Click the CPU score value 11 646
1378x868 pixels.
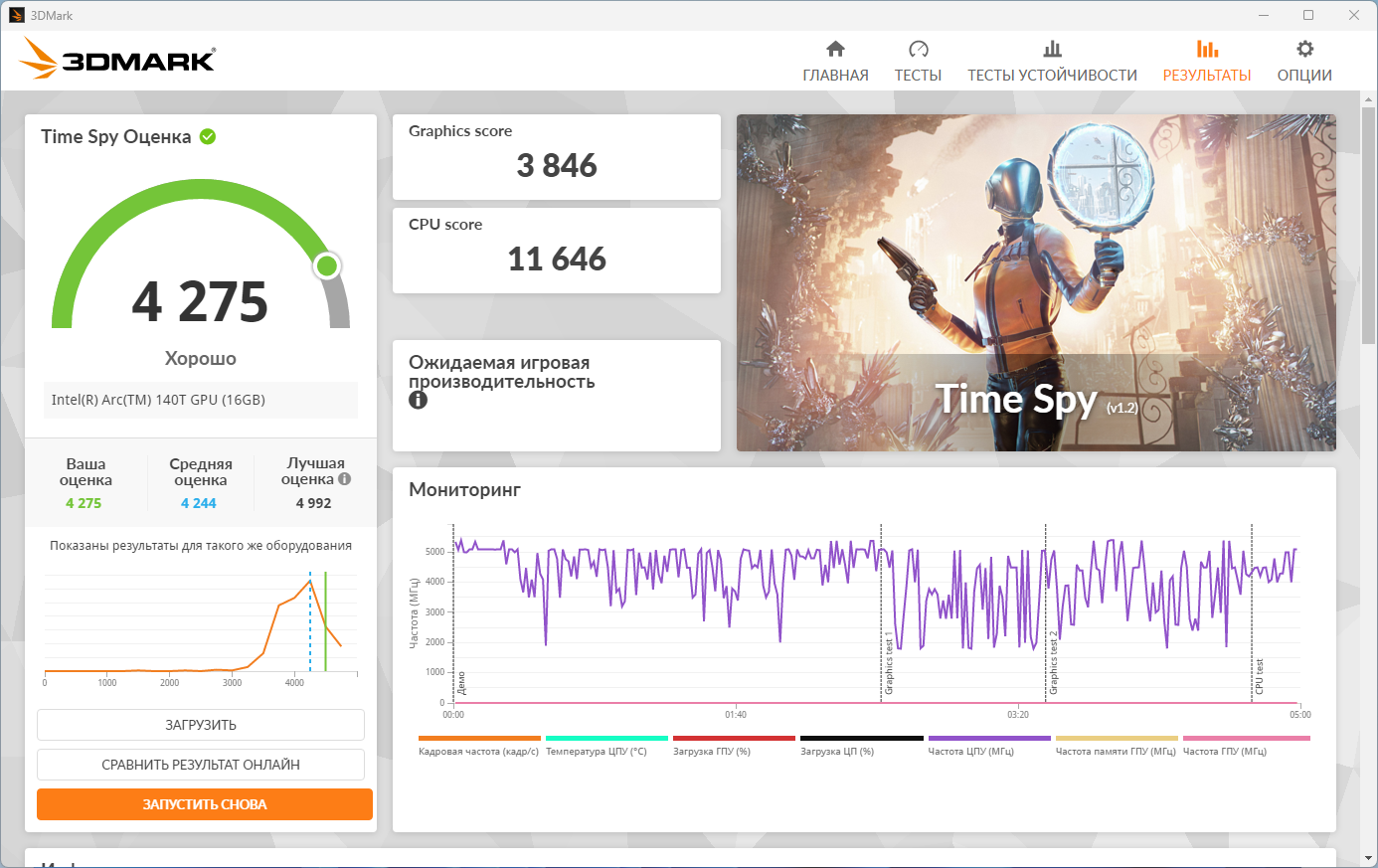557,259
